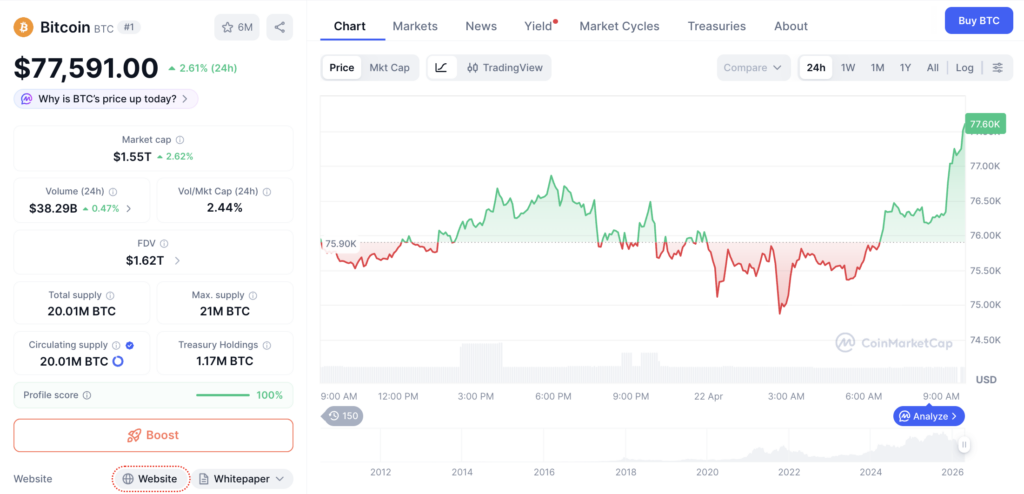Open the share icon button
The height and width of the screenshot is (494, 1024).
(280, 27)
